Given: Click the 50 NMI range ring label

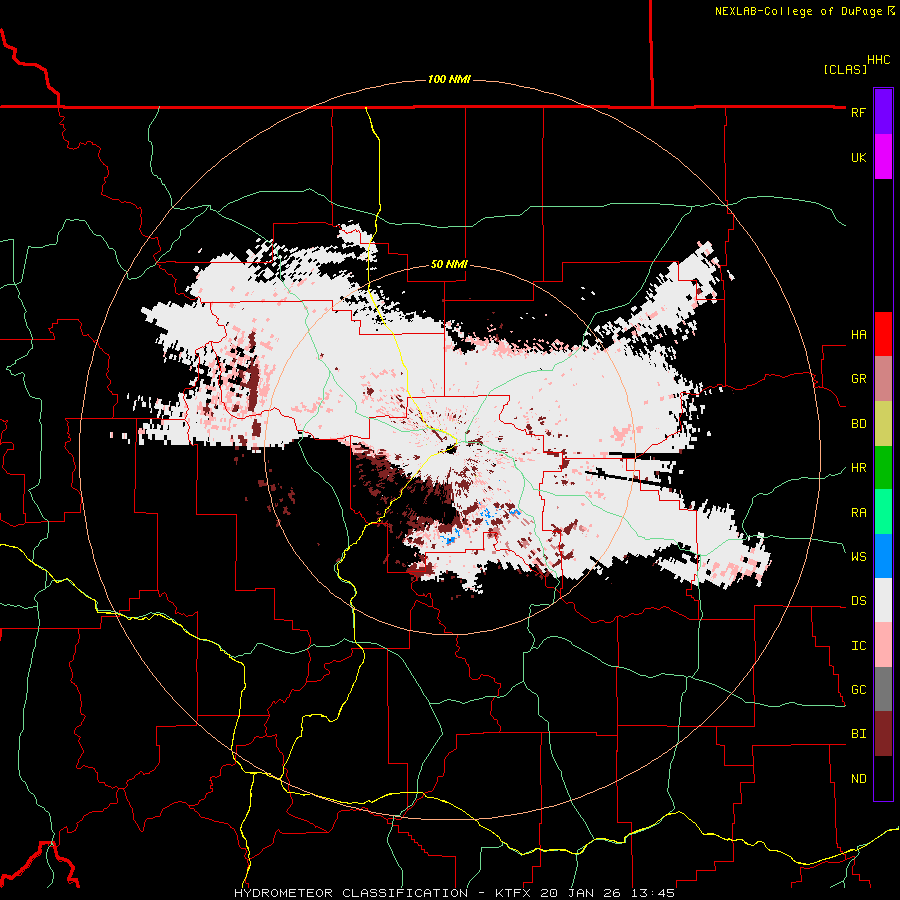Looking at the screenshot, I should tap(449, 265).
